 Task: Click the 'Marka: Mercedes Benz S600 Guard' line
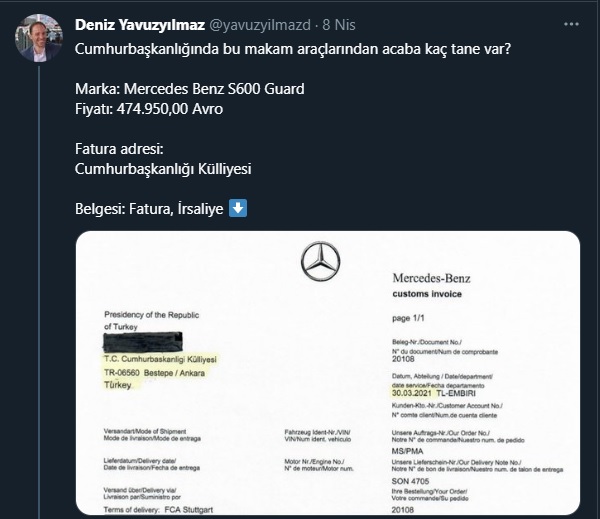click(190, 89)
